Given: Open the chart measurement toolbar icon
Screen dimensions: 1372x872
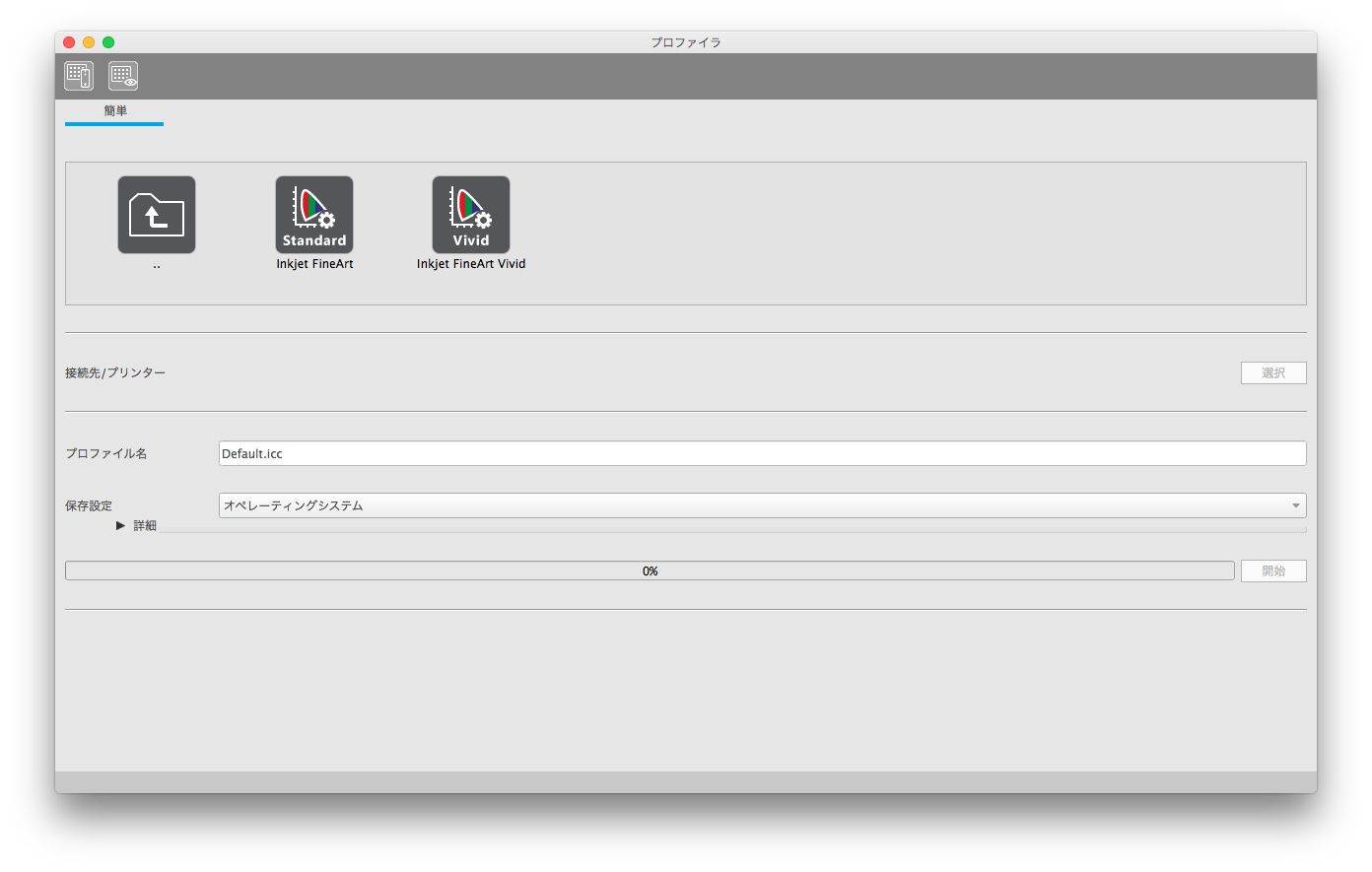Looking at the screenshot, I should pos(79,76).
